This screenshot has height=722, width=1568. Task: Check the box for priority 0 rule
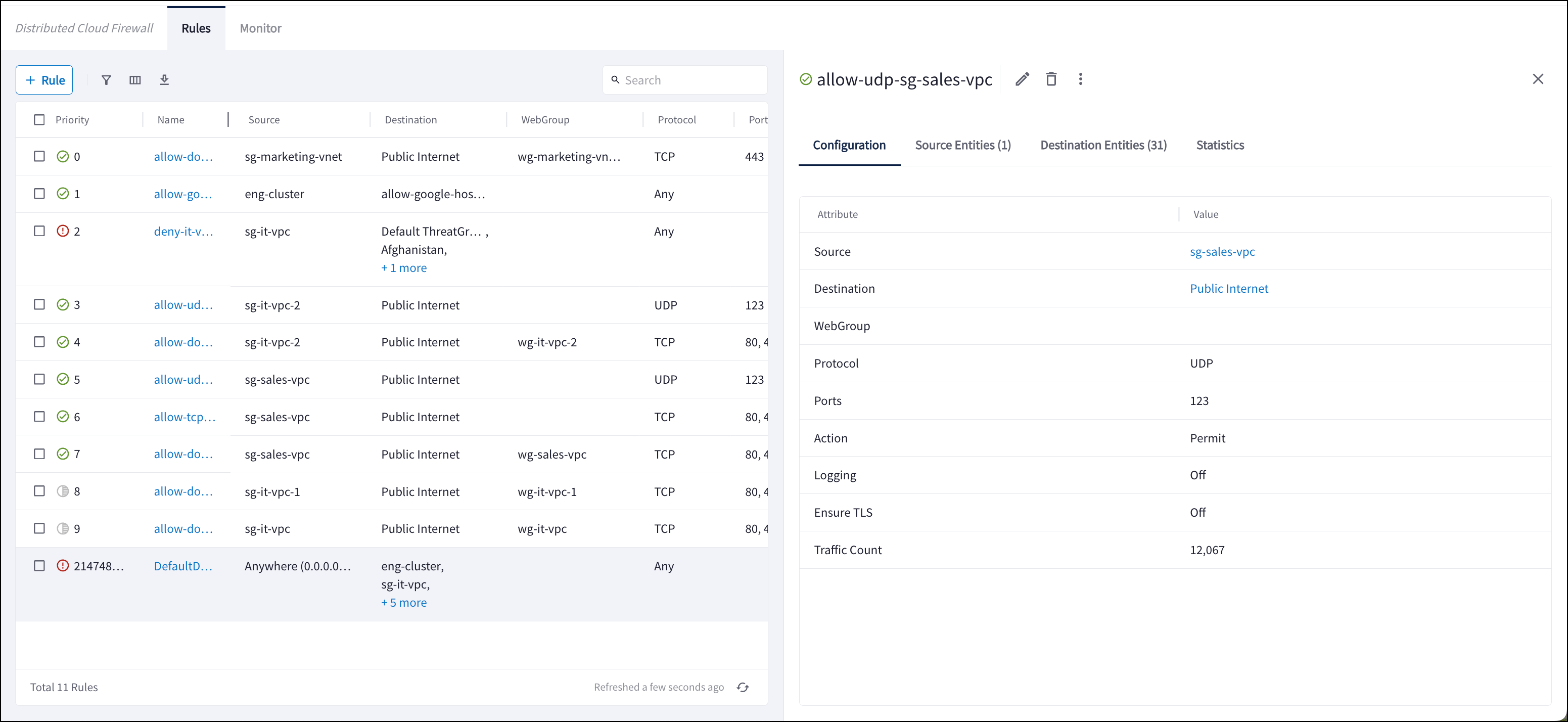pyautogui.click(x=39, y=156)
